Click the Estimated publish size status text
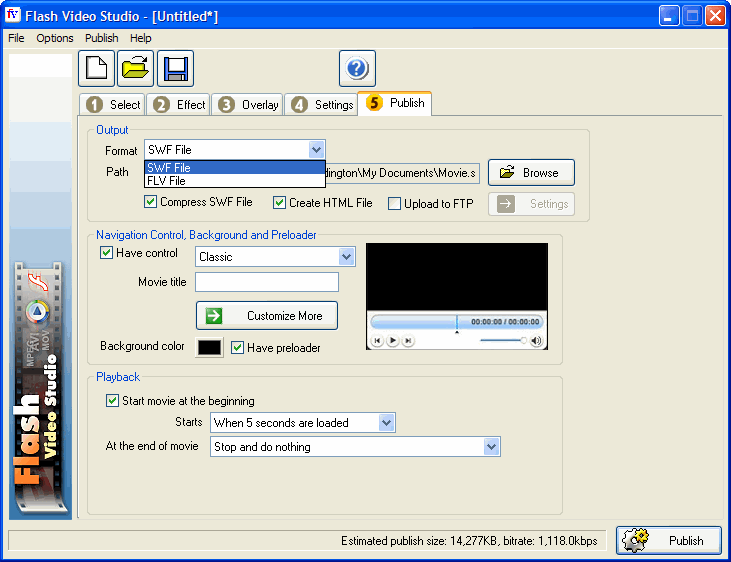 pyautogui.click(x=469, y=541)
